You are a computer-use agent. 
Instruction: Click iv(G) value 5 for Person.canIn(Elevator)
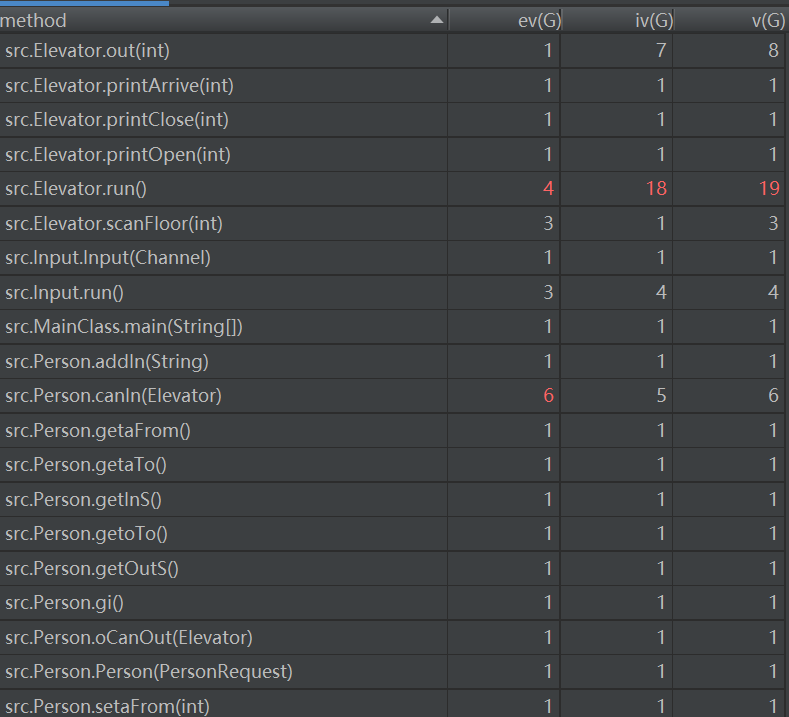661,395
